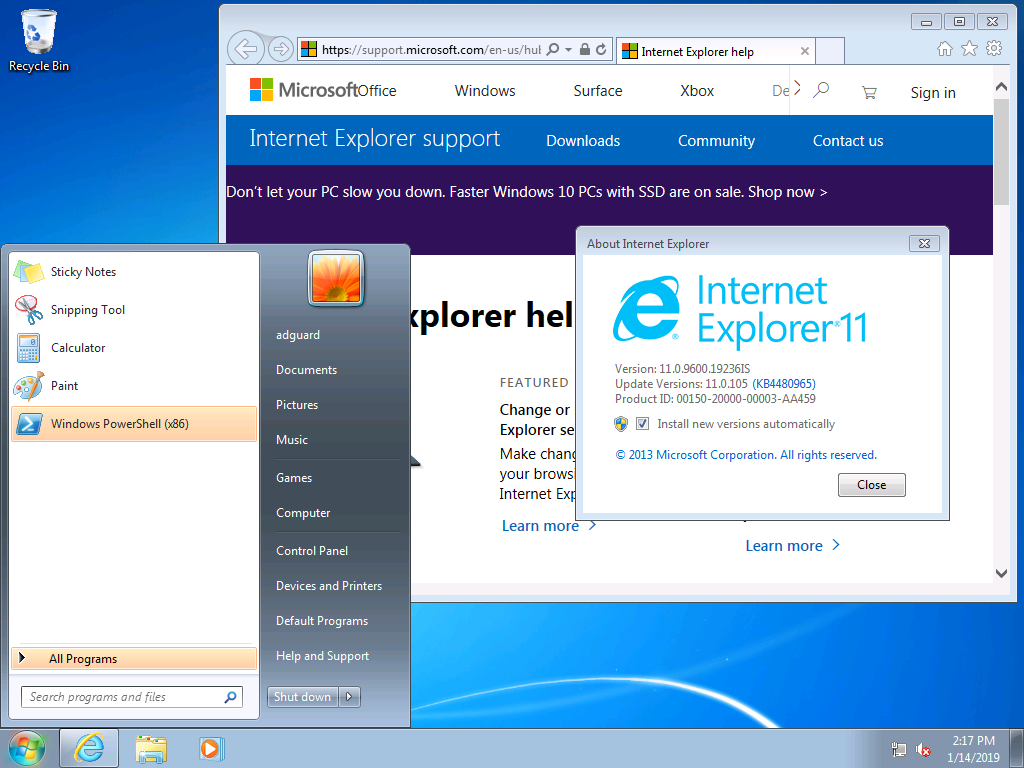Image resolution: width=1024 pixels, height=768 pixels.
Task: Open Windows Media Player from taskbar
Action: (210, 748)
